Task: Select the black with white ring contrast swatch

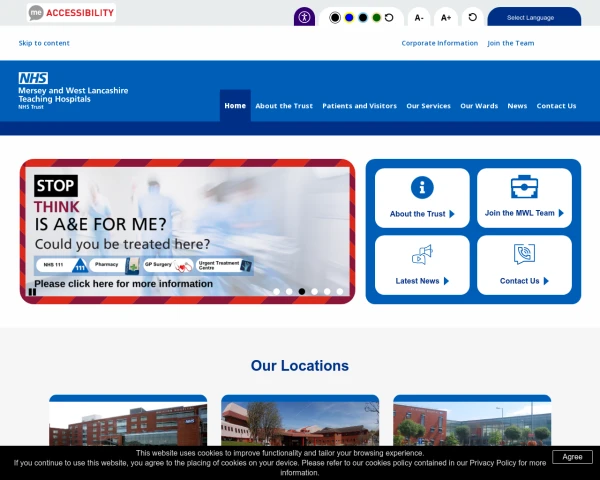Action: click(335, 18)
